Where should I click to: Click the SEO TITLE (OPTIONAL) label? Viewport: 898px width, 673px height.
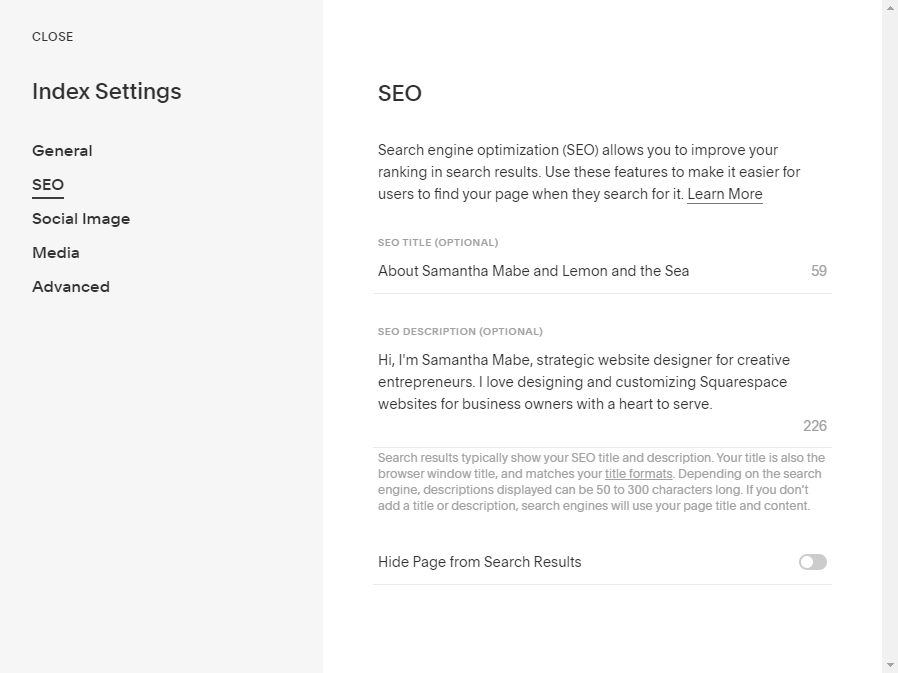coord(438,242)
